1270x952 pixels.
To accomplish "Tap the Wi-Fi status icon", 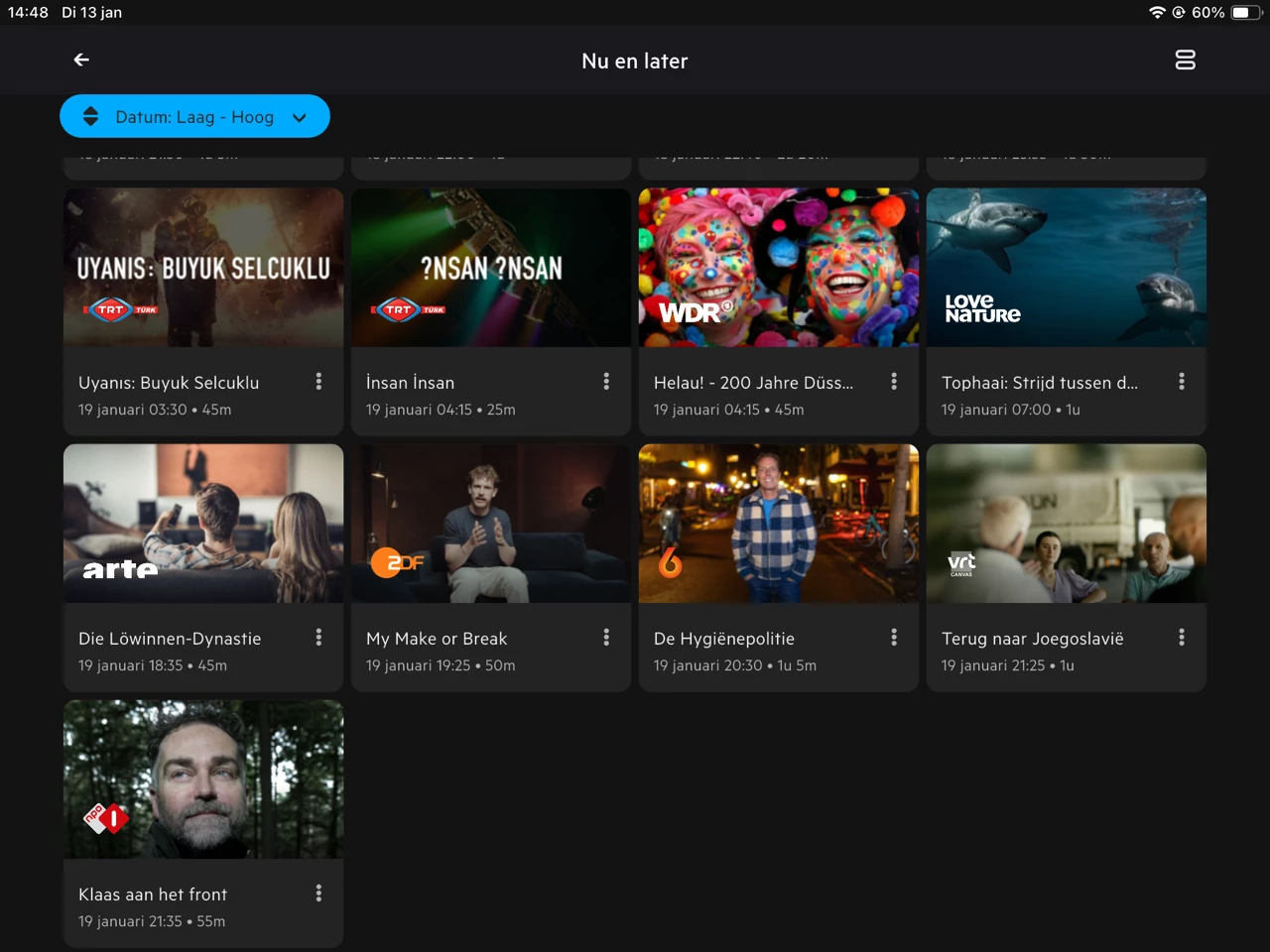I will coord(1157,12).
